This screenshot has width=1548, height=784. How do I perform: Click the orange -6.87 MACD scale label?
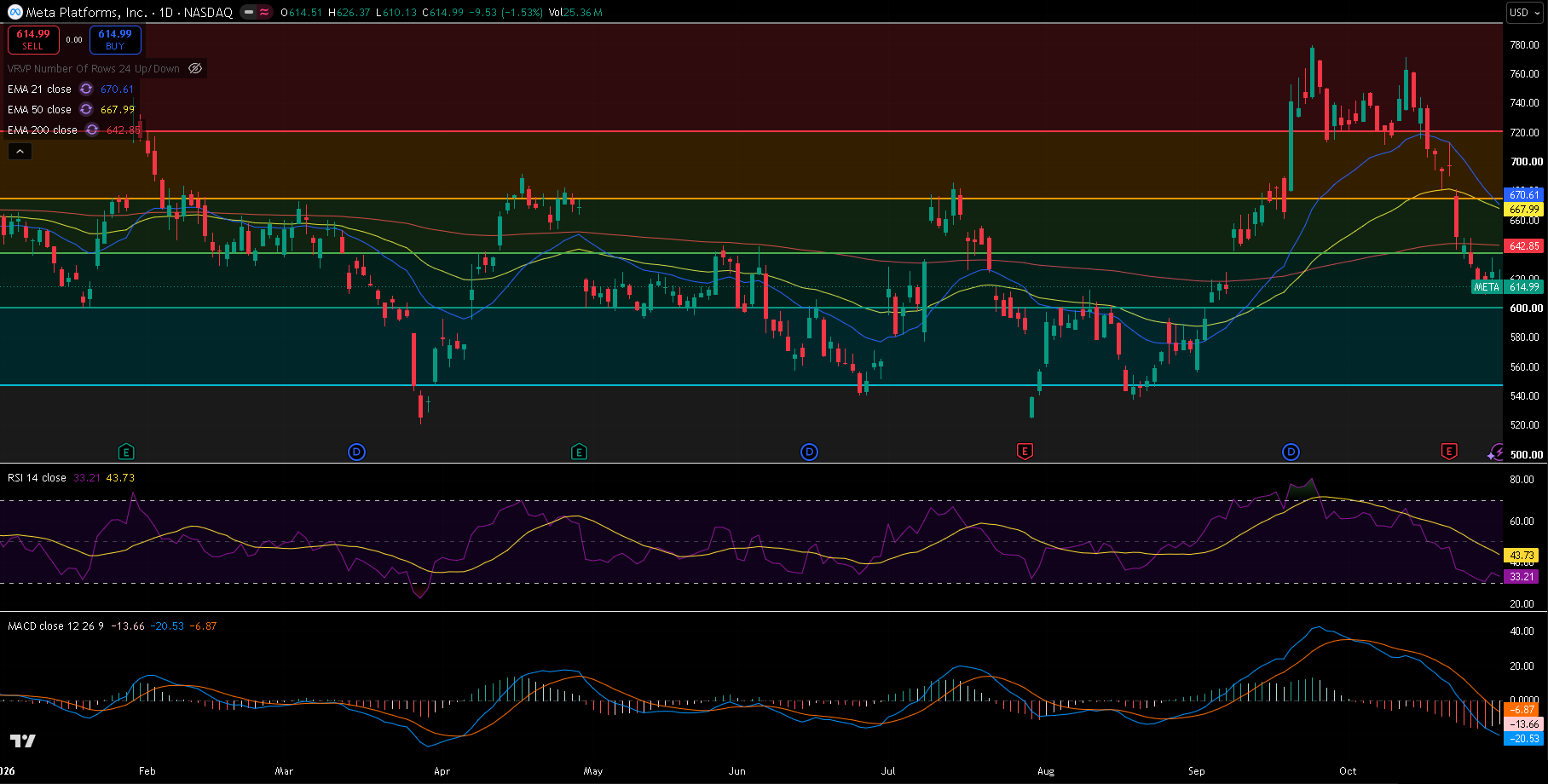[1522, 709]
